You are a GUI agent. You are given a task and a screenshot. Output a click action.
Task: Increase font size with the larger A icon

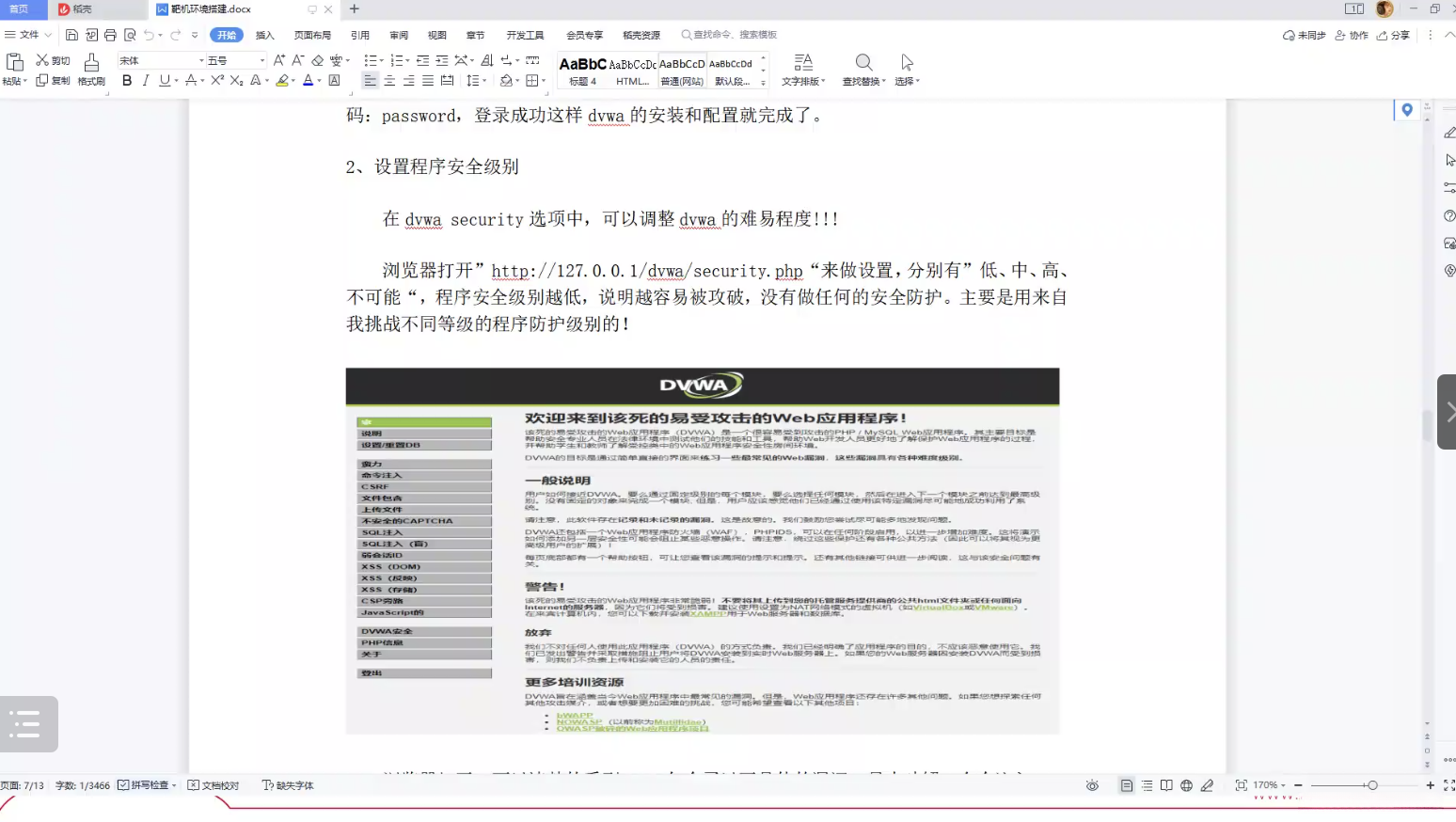(x=279, y=60)
